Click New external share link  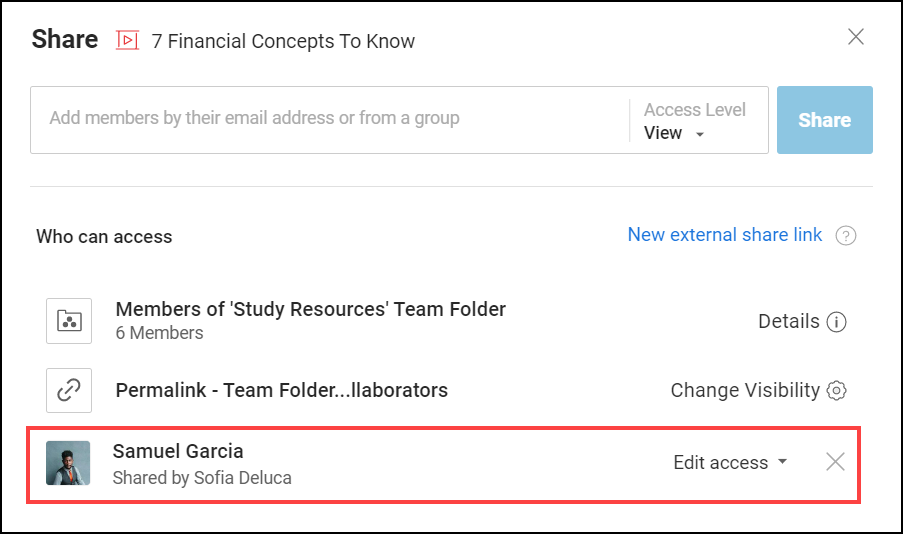tap(724, 235)
